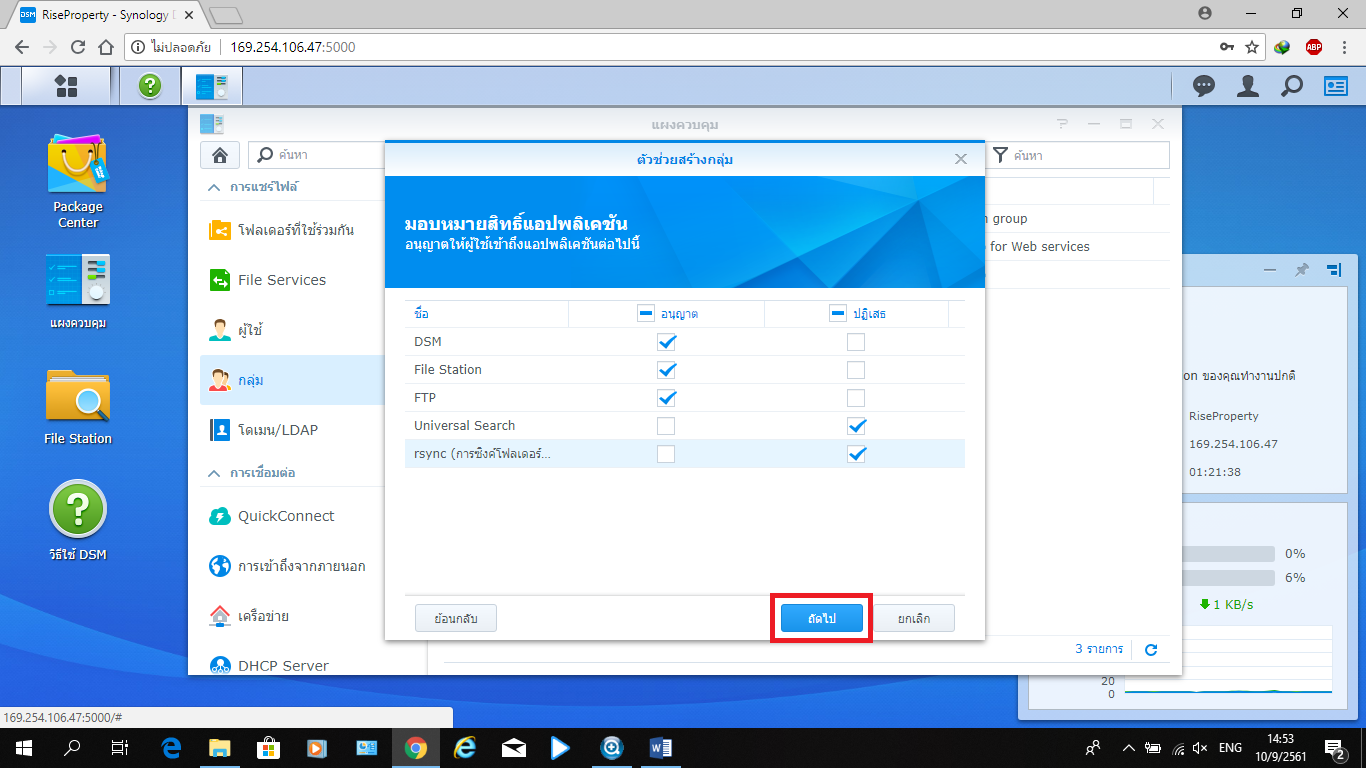Open DSM Help from top taskbar
Image resolution: width=1366 pixels, height=768 pixels.
point(150,87)
